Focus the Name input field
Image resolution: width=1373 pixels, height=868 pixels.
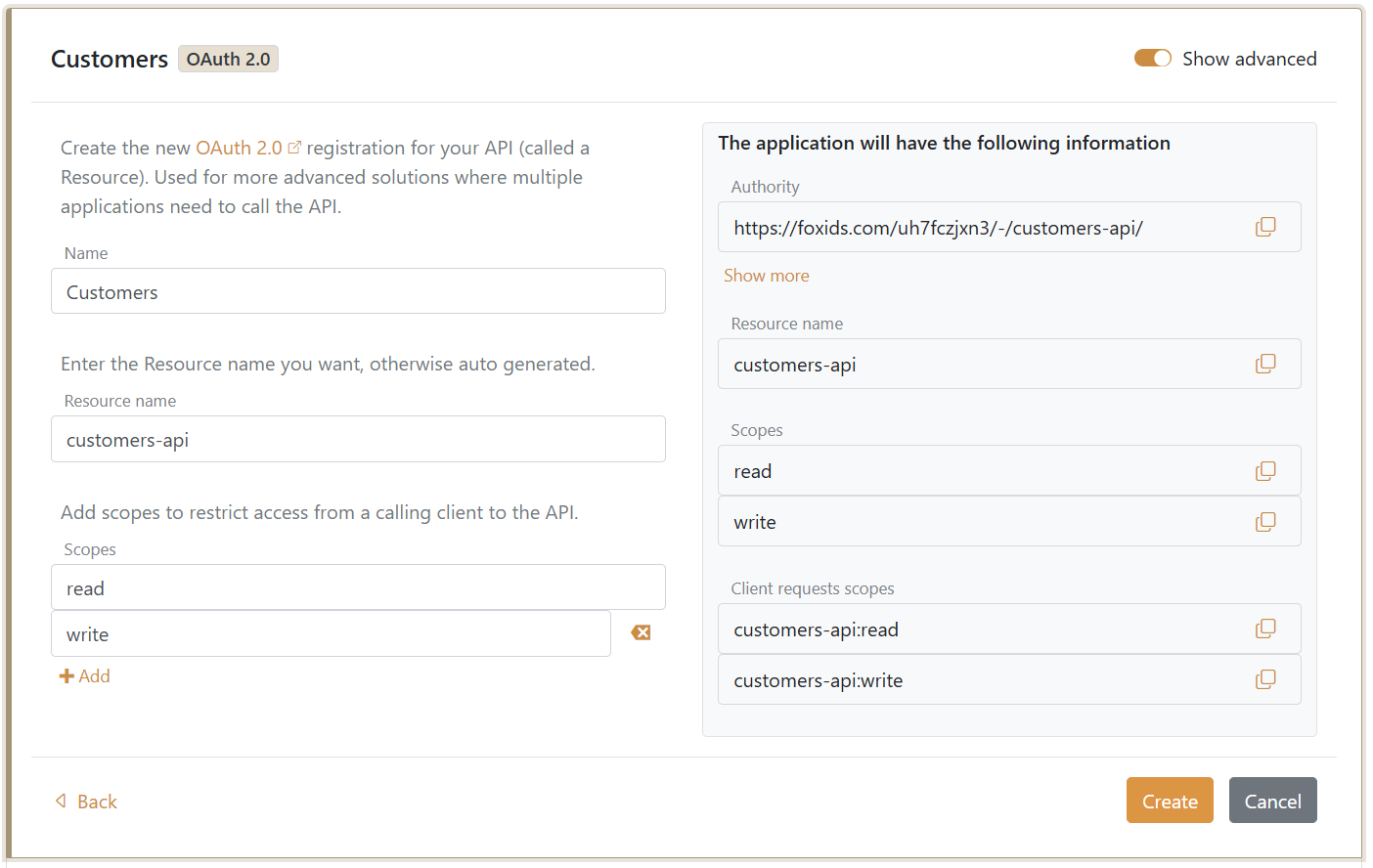[x=358, y=291]
